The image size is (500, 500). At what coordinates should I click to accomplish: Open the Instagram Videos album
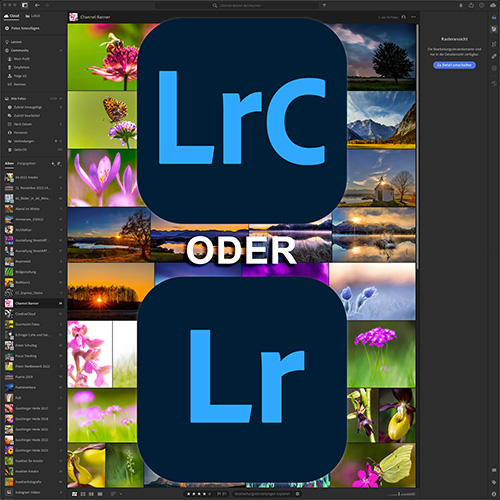point(33,492)
